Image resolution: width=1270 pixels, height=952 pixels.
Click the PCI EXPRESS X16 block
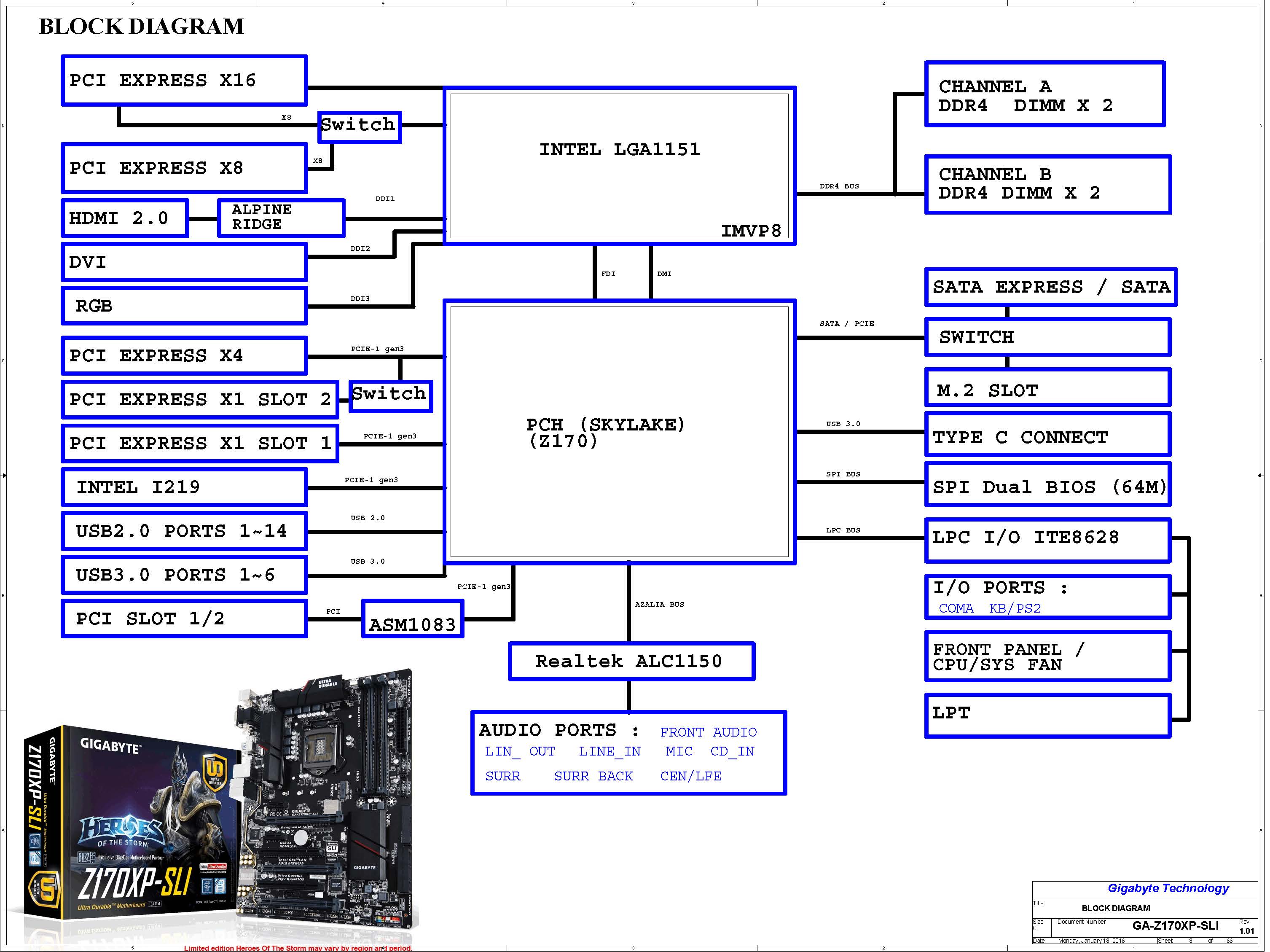[x=184, y=81]
